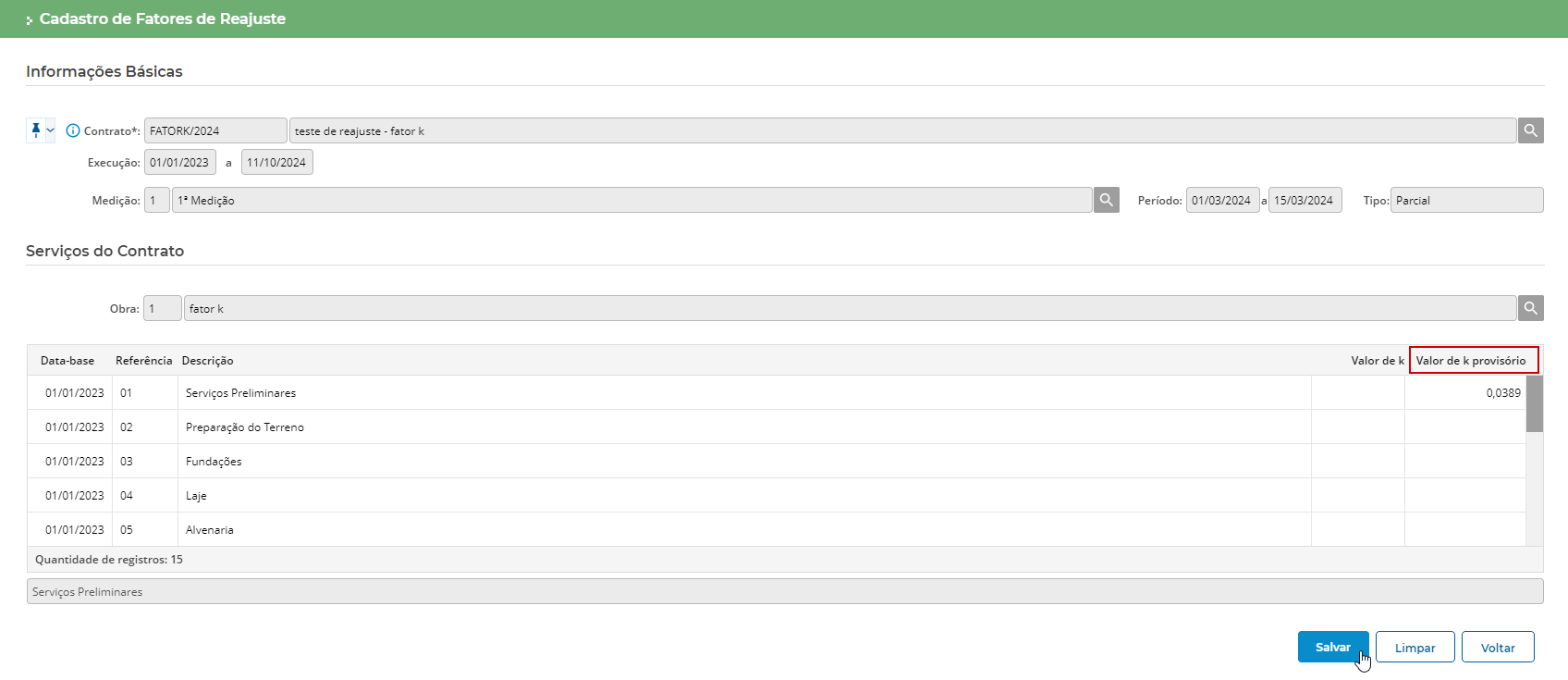Click the Valor de k column header
This screenshot has width=1568, height=680.
pyautogui.click(x=1377, y=361)
